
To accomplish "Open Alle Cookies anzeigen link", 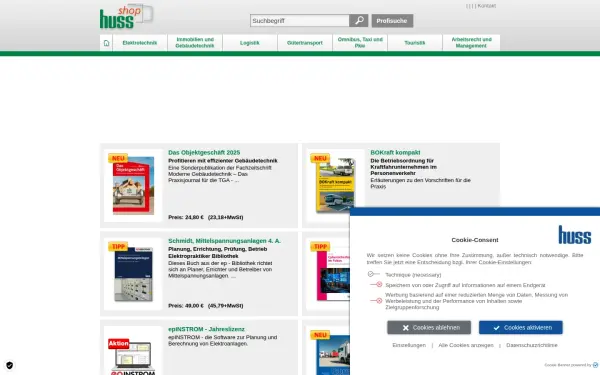I will (466, 345).
